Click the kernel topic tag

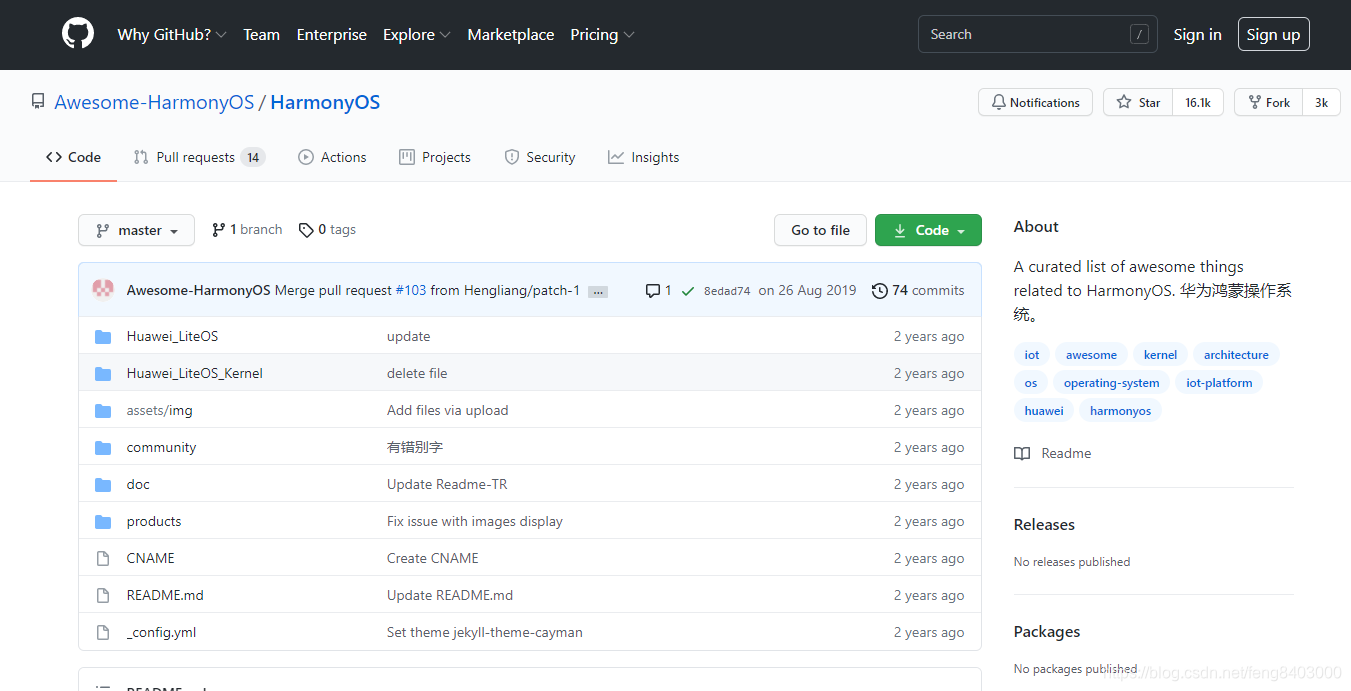tap(1160, 355)
